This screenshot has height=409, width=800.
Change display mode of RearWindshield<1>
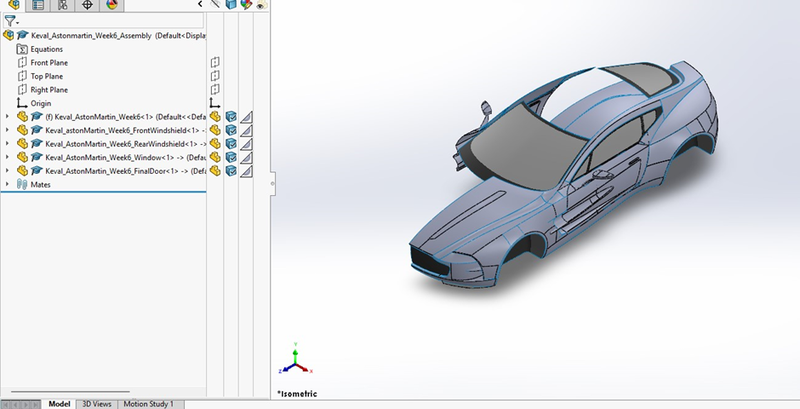click(231, 144)
